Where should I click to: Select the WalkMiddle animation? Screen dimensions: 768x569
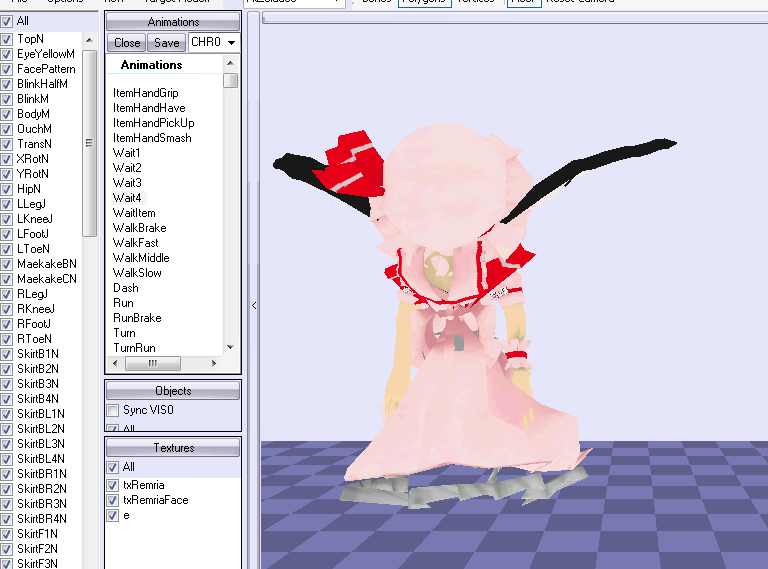click(x=141, y=258)
